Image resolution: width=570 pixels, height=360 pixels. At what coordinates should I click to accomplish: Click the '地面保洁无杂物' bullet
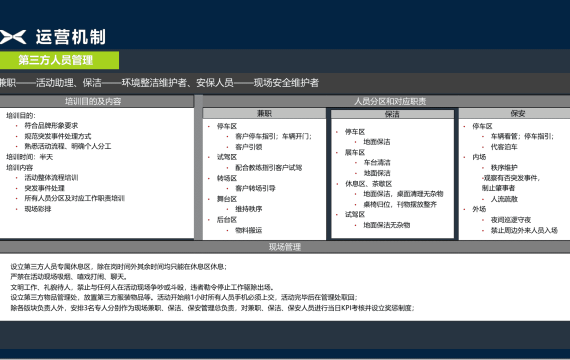[387, 225]
